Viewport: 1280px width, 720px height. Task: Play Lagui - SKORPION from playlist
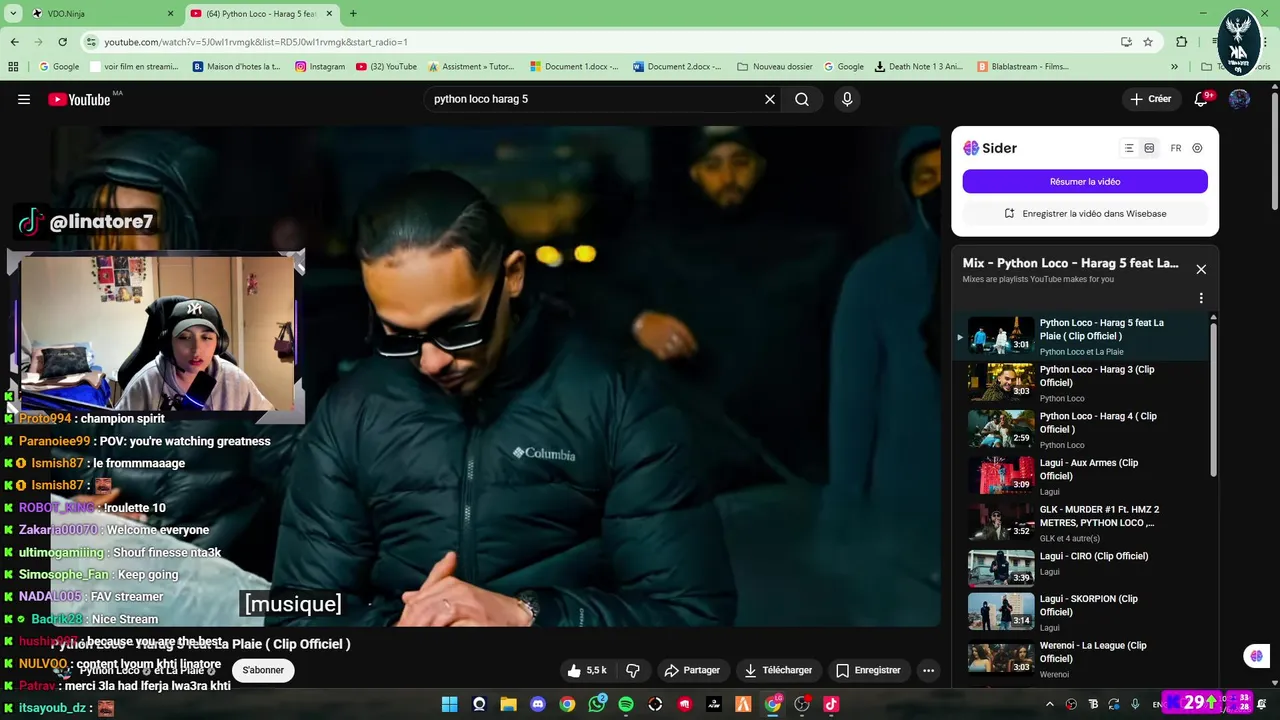(1080, 612)
